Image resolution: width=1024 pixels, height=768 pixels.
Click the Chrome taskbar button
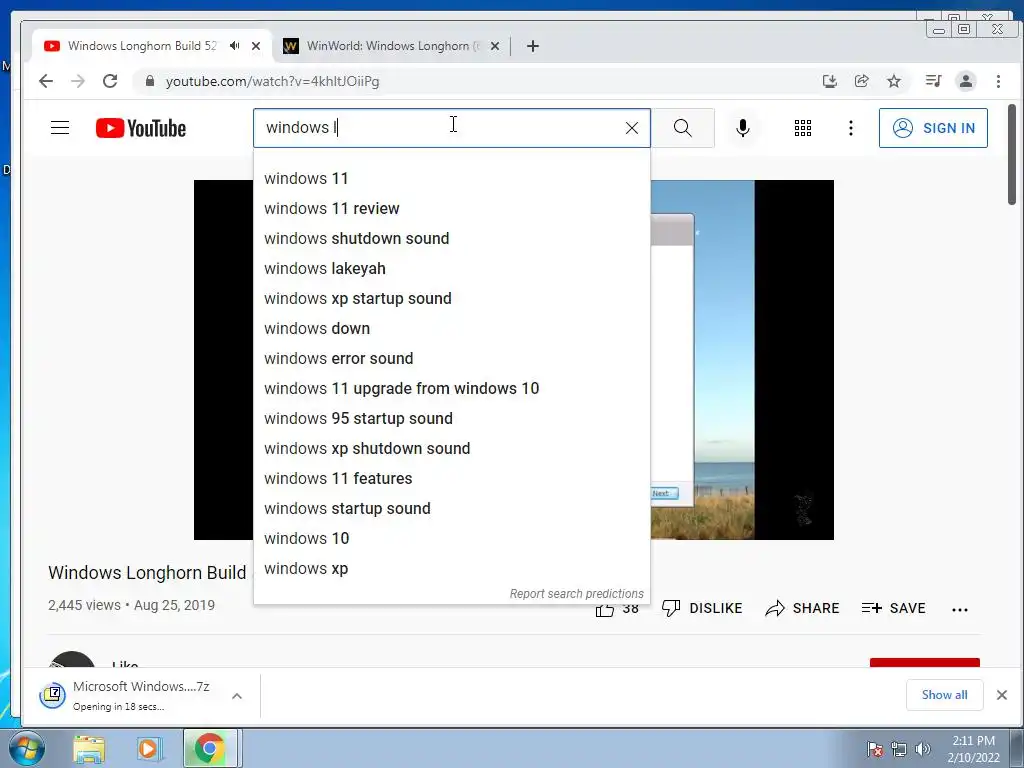(210, 748)
